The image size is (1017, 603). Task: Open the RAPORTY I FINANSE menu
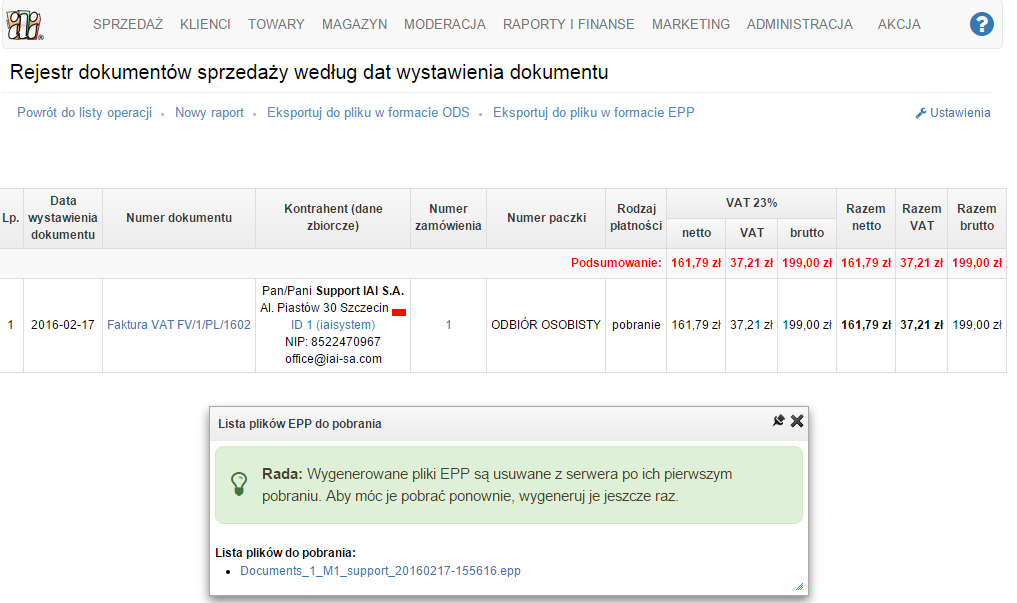click(569, 24)
